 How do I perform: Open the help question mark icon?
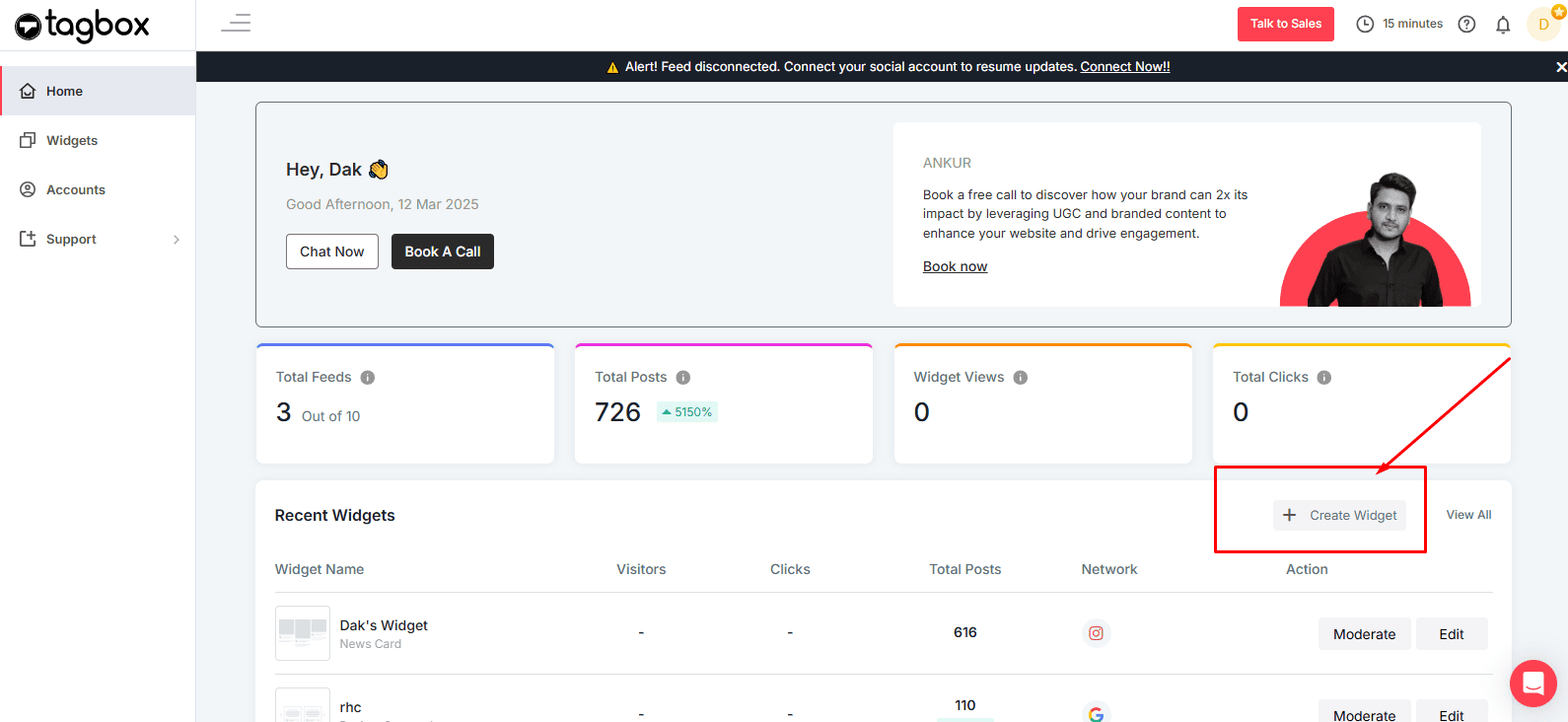pyautogui.click(x=1466, y=24)
